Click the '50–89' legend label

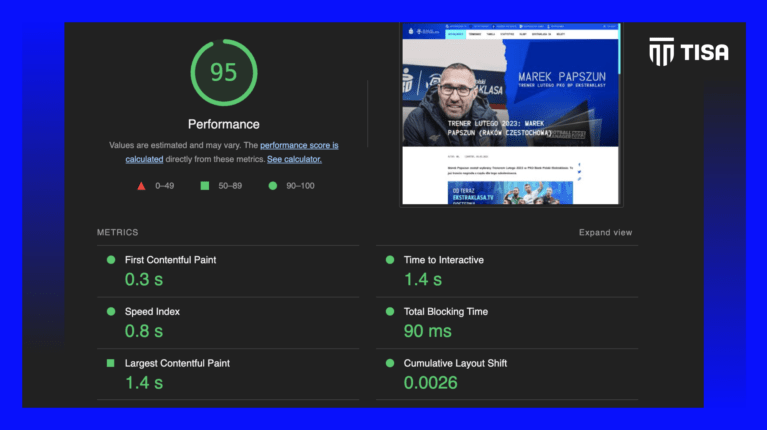pos(230,186)
